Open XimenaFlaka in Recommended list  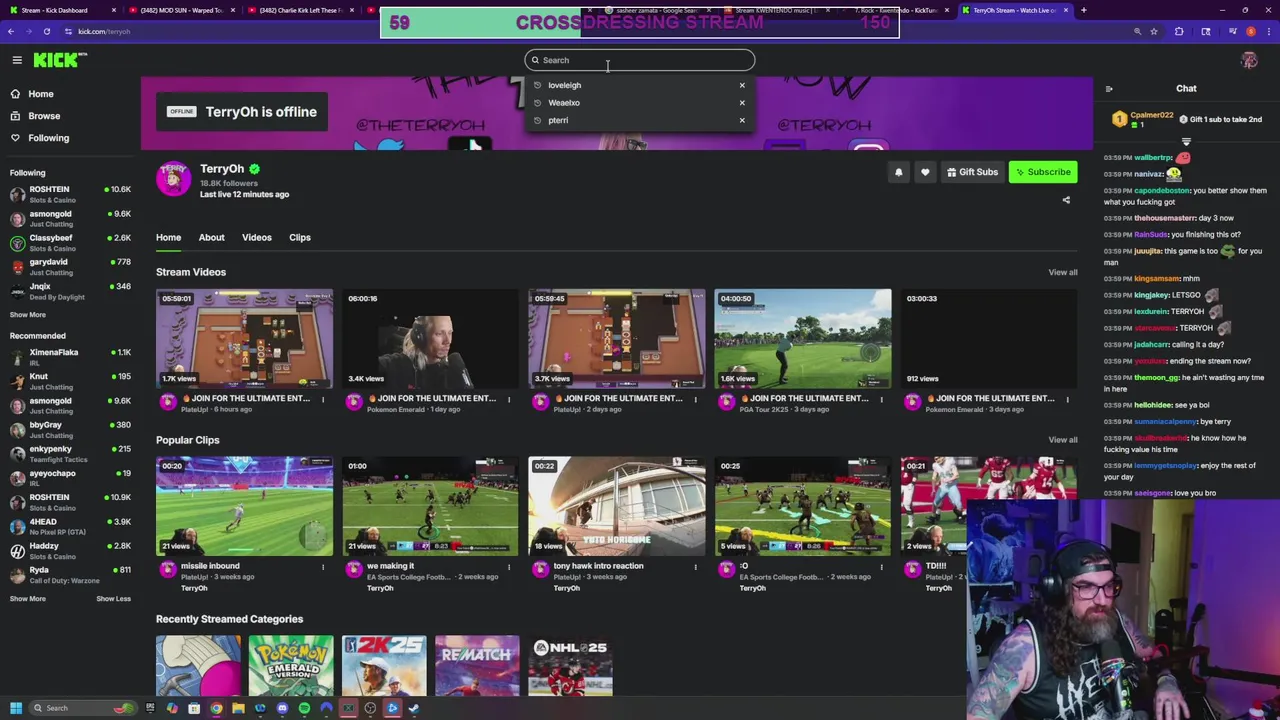coord(70,357)
